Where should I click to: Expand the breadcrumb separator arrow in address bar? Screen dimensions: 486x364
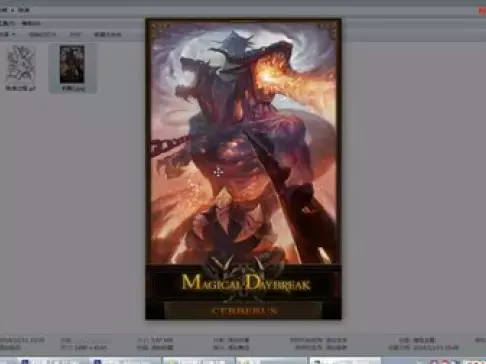[x=13, y=10]
